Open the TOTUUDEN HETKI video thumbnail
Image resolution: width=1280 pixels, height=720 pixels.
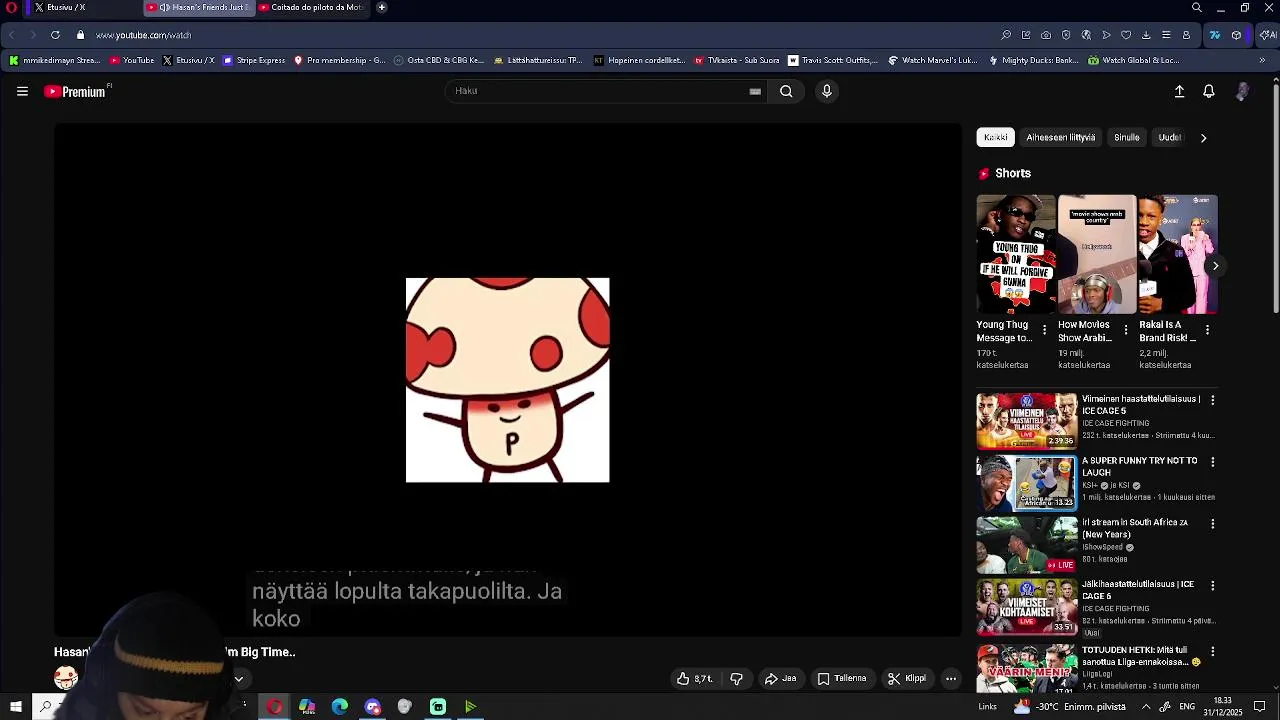pyautogui.click(x=1027, y=668)
